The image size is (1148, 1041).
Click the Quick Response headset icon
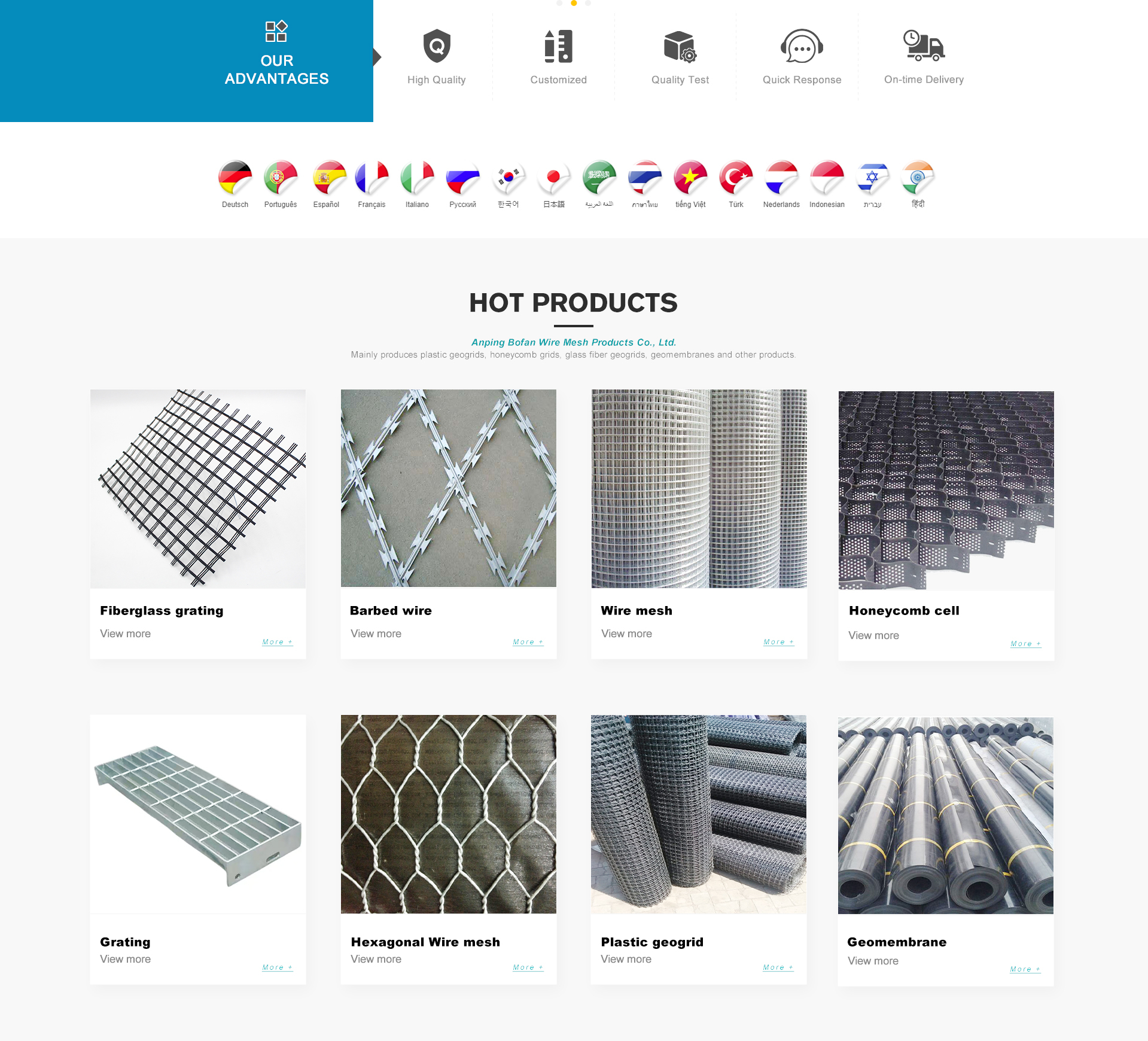802,46
